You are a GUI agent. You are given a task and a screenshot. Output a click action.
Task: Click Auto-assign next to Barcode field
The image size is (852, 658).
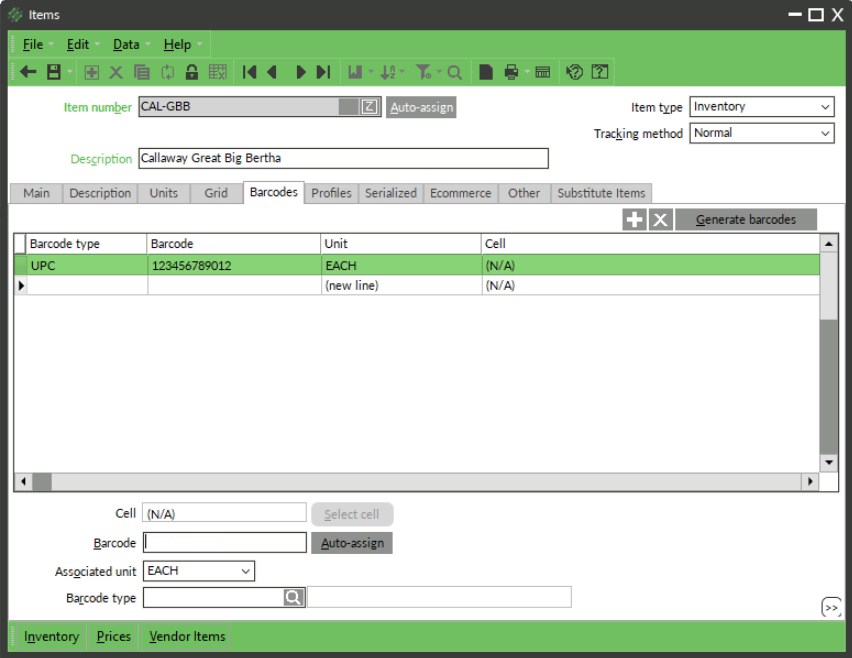(352, 543)
